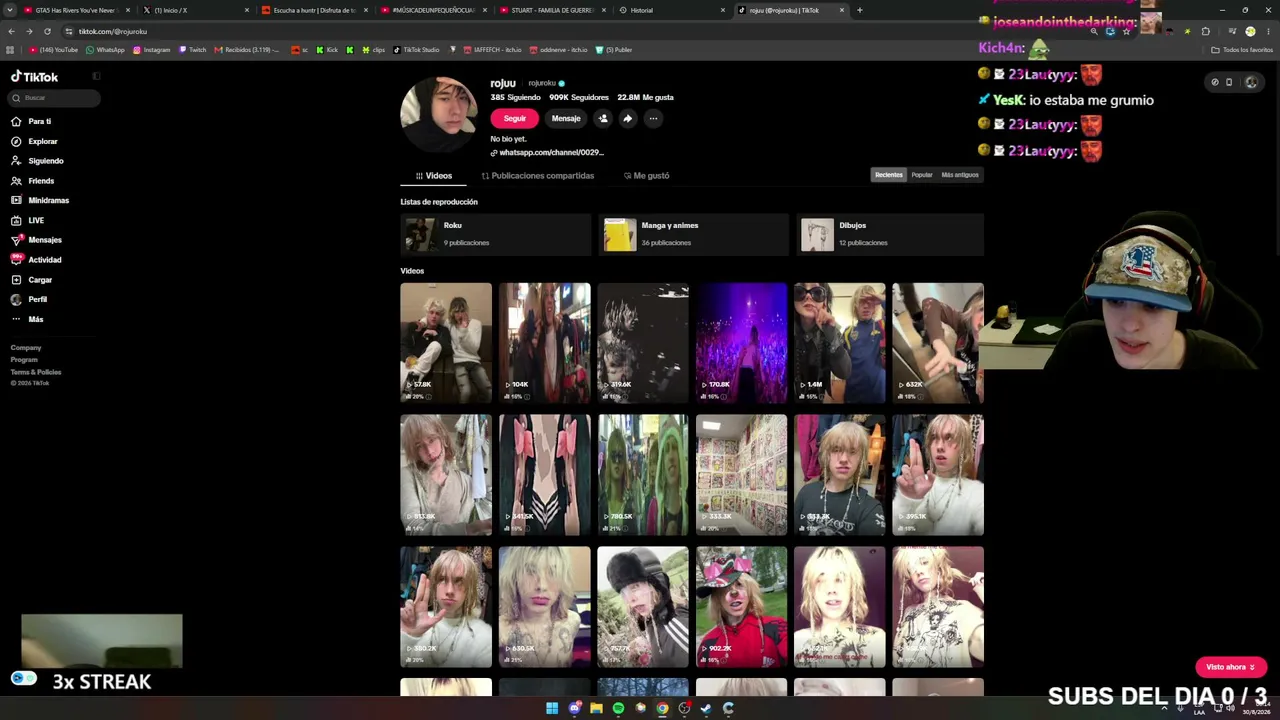Image resolution: width=1280 pixels, height=720 pixels.
Task: Click the rojuu profile avatar
Action: coord(439,114)
